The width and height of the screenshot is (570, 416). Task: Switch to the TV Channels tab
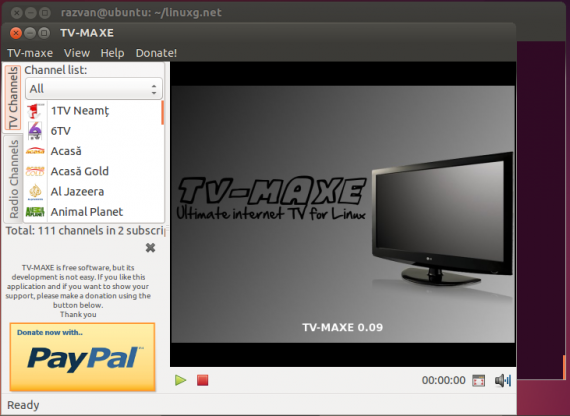[13, 98]
